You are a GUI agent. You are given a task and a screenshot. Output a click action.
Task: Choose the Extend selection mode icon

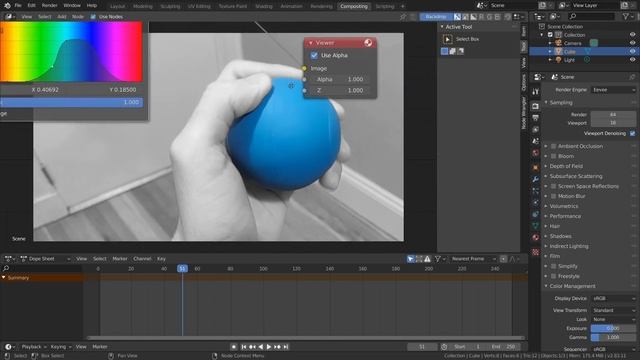(x=453, y=51)
